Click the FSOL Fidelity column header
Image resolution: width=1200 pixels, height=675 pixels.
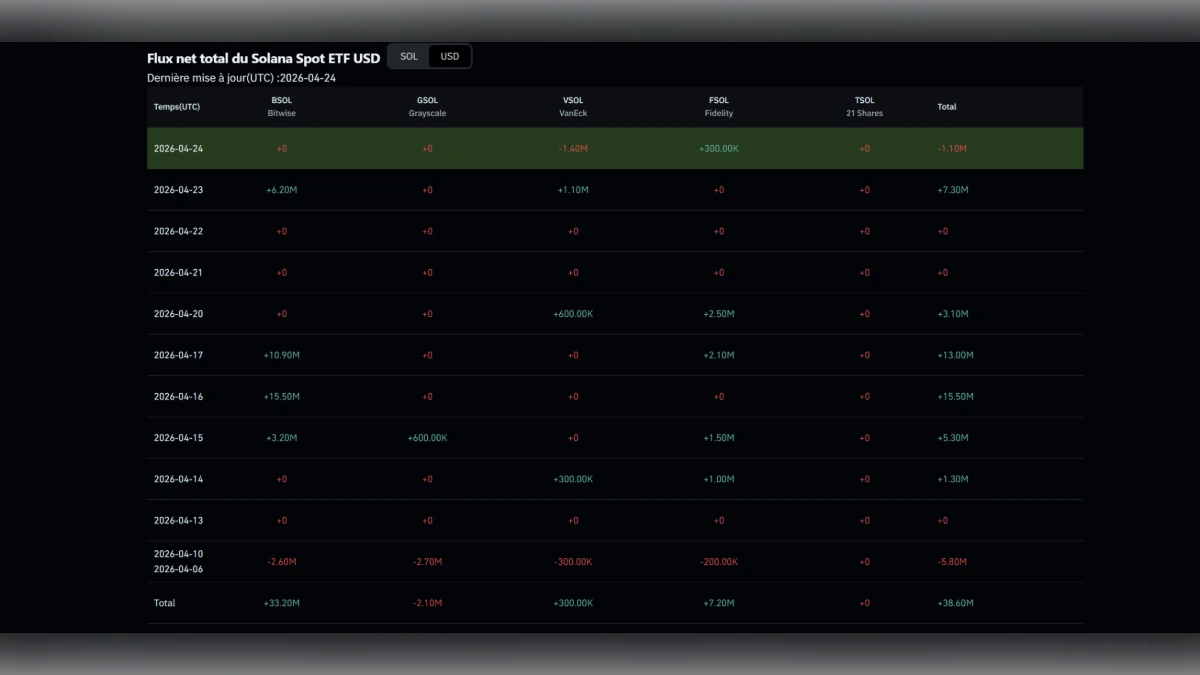719,107
